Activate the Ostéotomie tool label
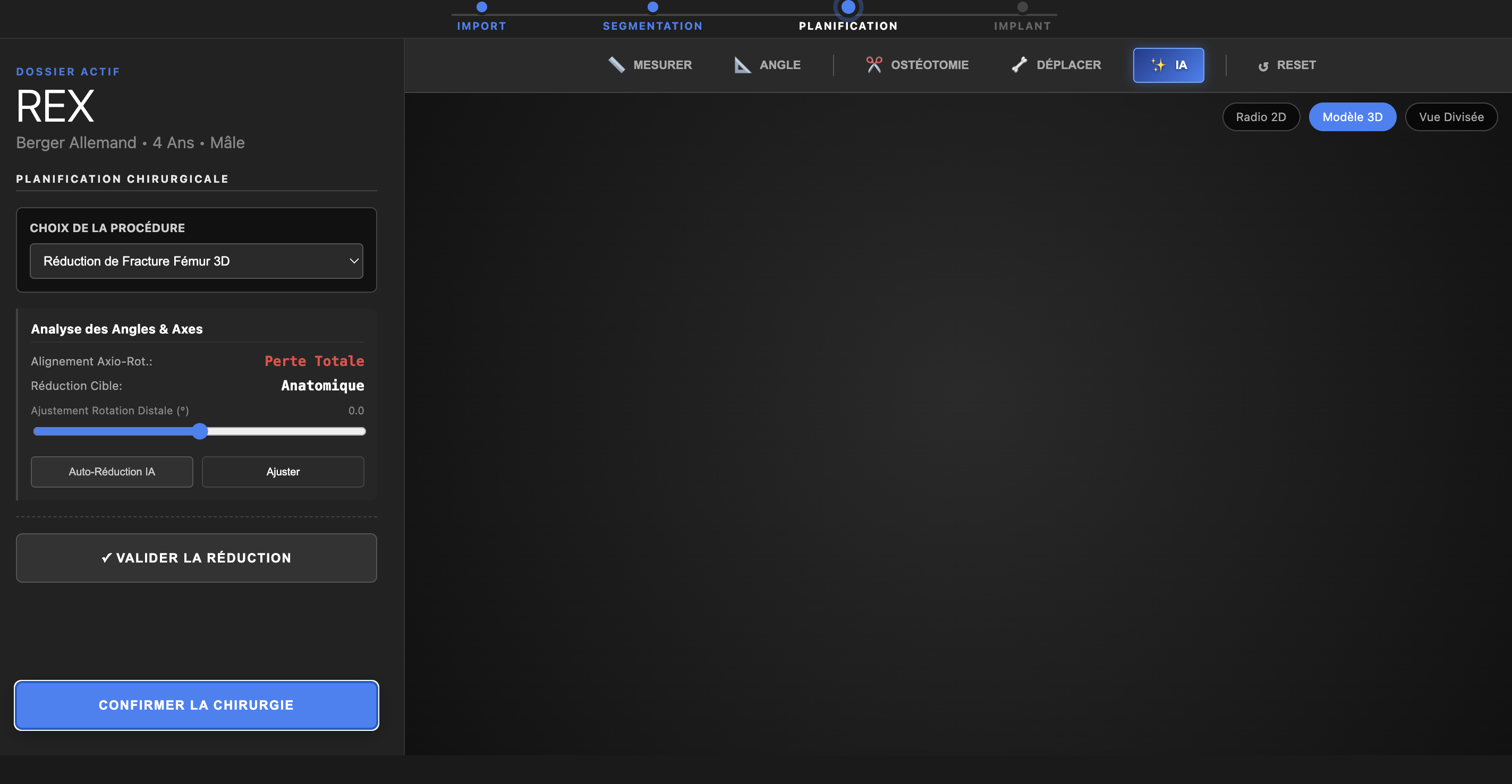The width and height of the screenshot is (1512, 784). [930, 65]
